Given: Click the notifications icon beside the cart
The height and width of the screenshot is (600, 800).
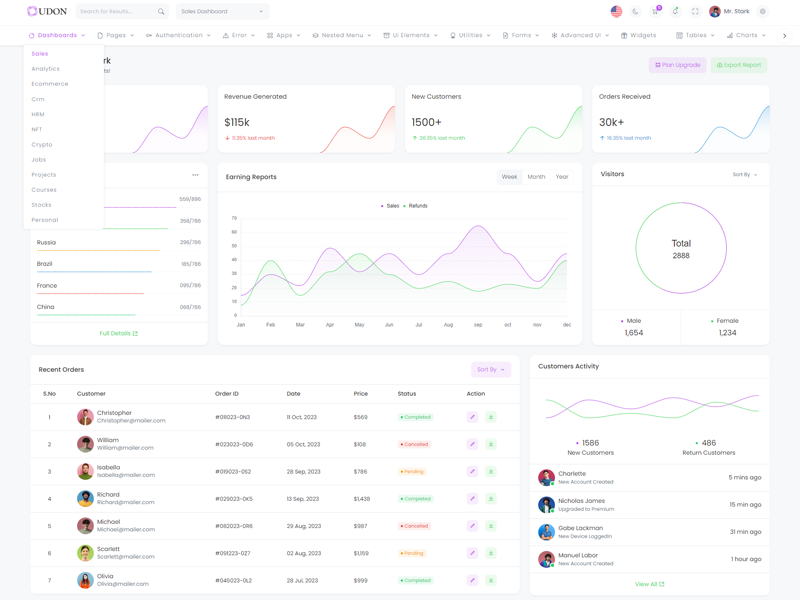Looking at the screenshot, I should click(675, 12).
